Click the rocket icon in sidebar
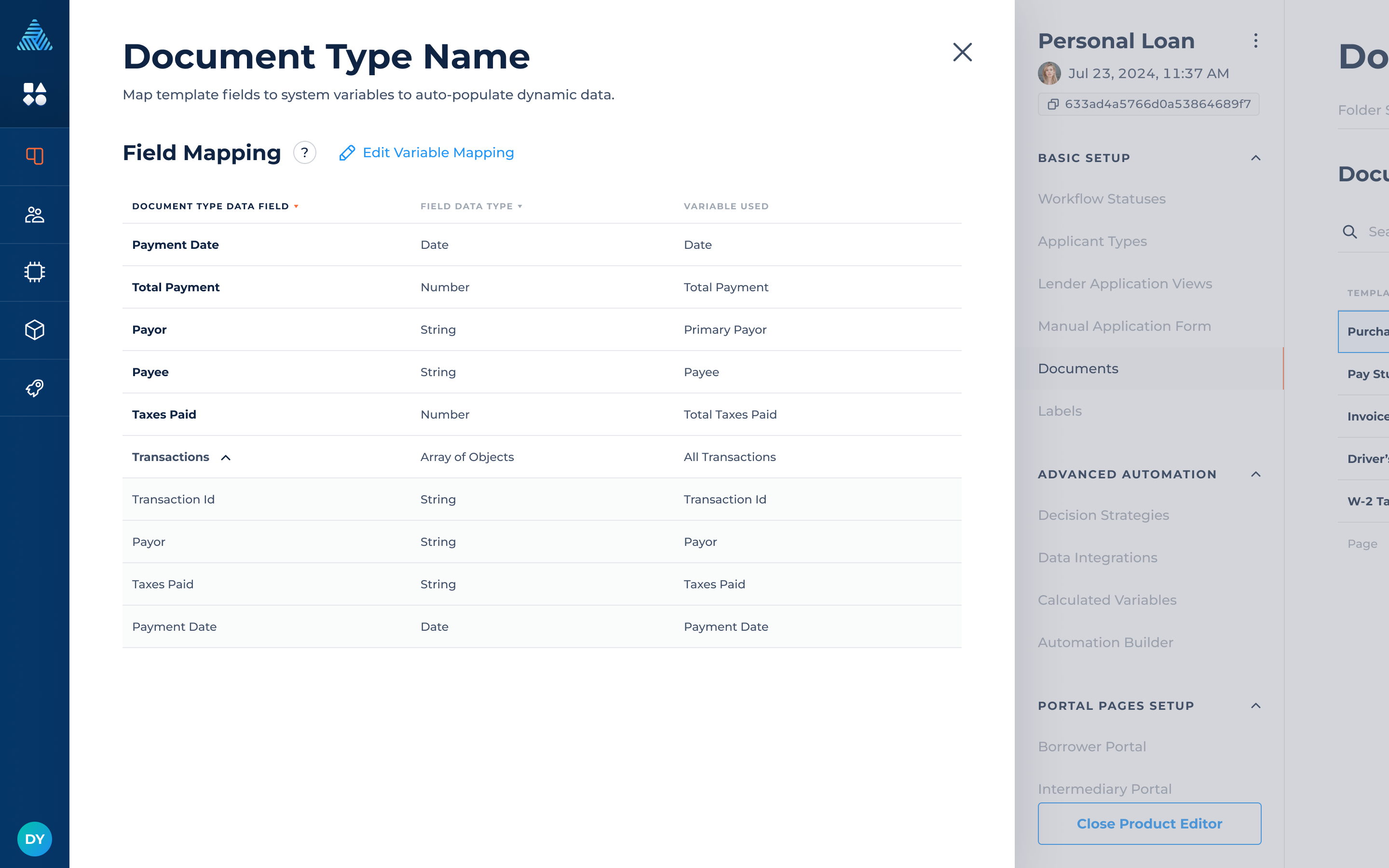 [34, 388]
